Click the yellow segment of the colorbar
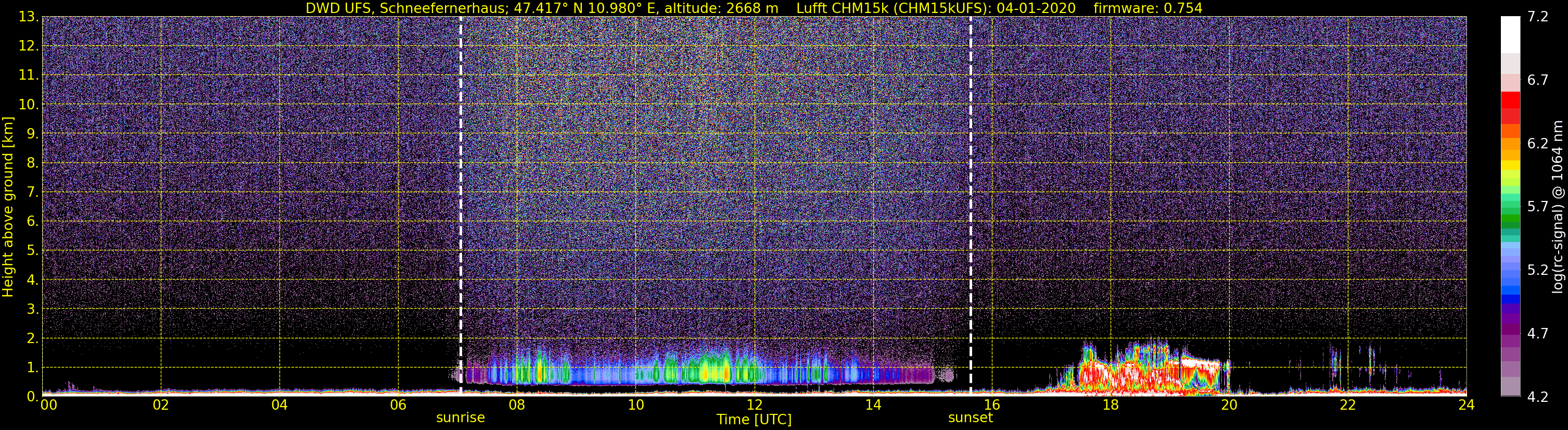This screenshot has height=430, width=1568. pos(1510,165)
